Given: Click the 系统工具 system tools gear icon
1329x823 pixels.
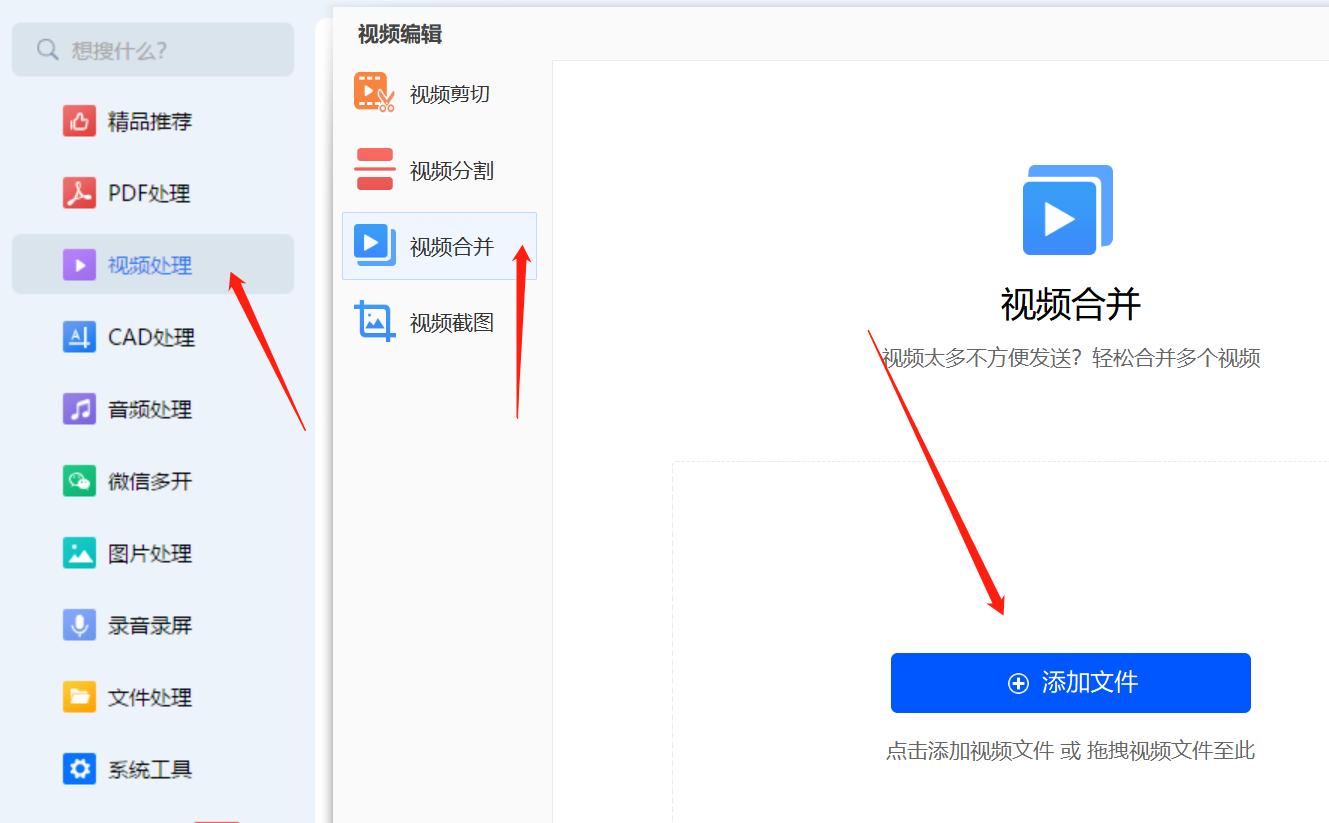Looking at the screenshot, I should pyautogui.click(x=78, y=769).
